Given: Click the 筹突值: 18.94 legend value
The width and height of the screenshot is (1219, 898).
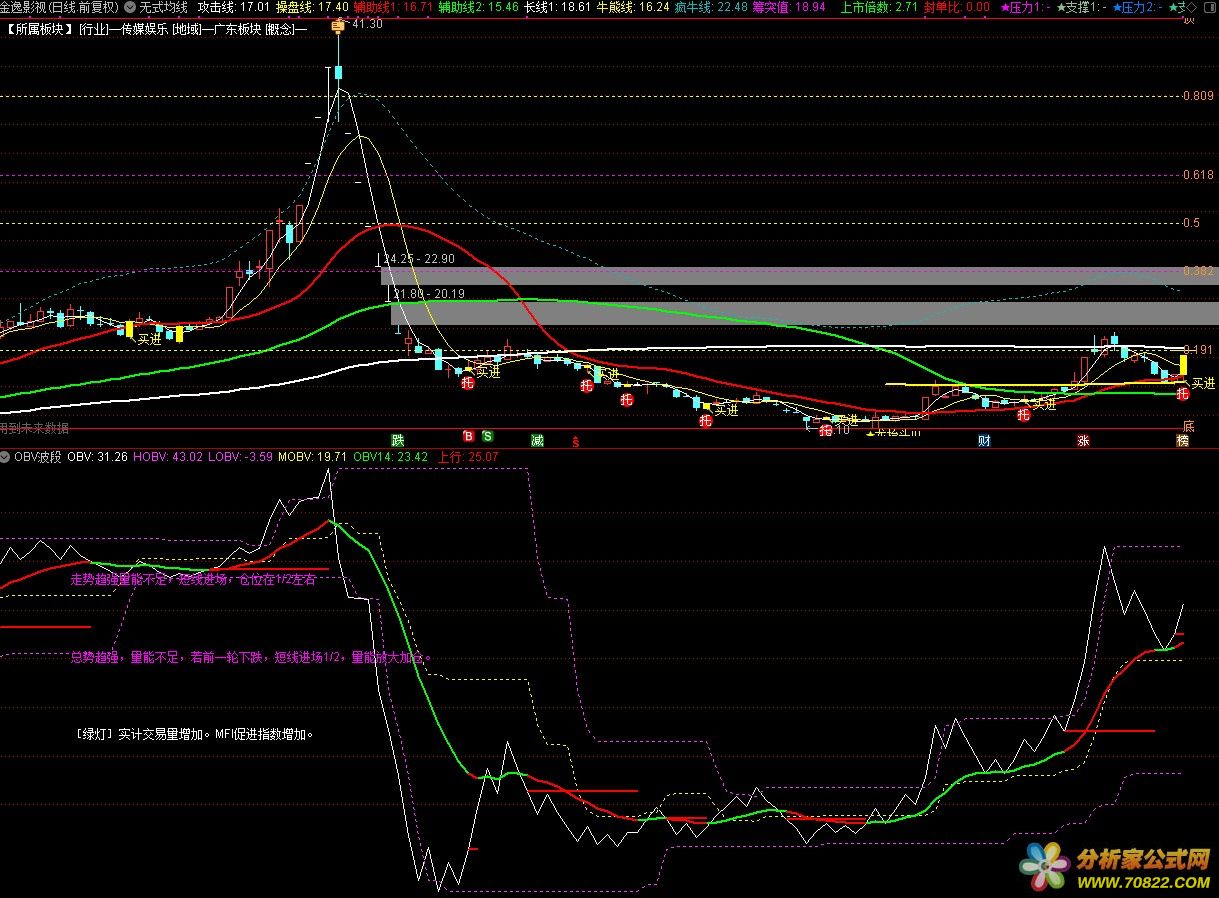Looking at the screenshot, I should (x=788, y=7).
